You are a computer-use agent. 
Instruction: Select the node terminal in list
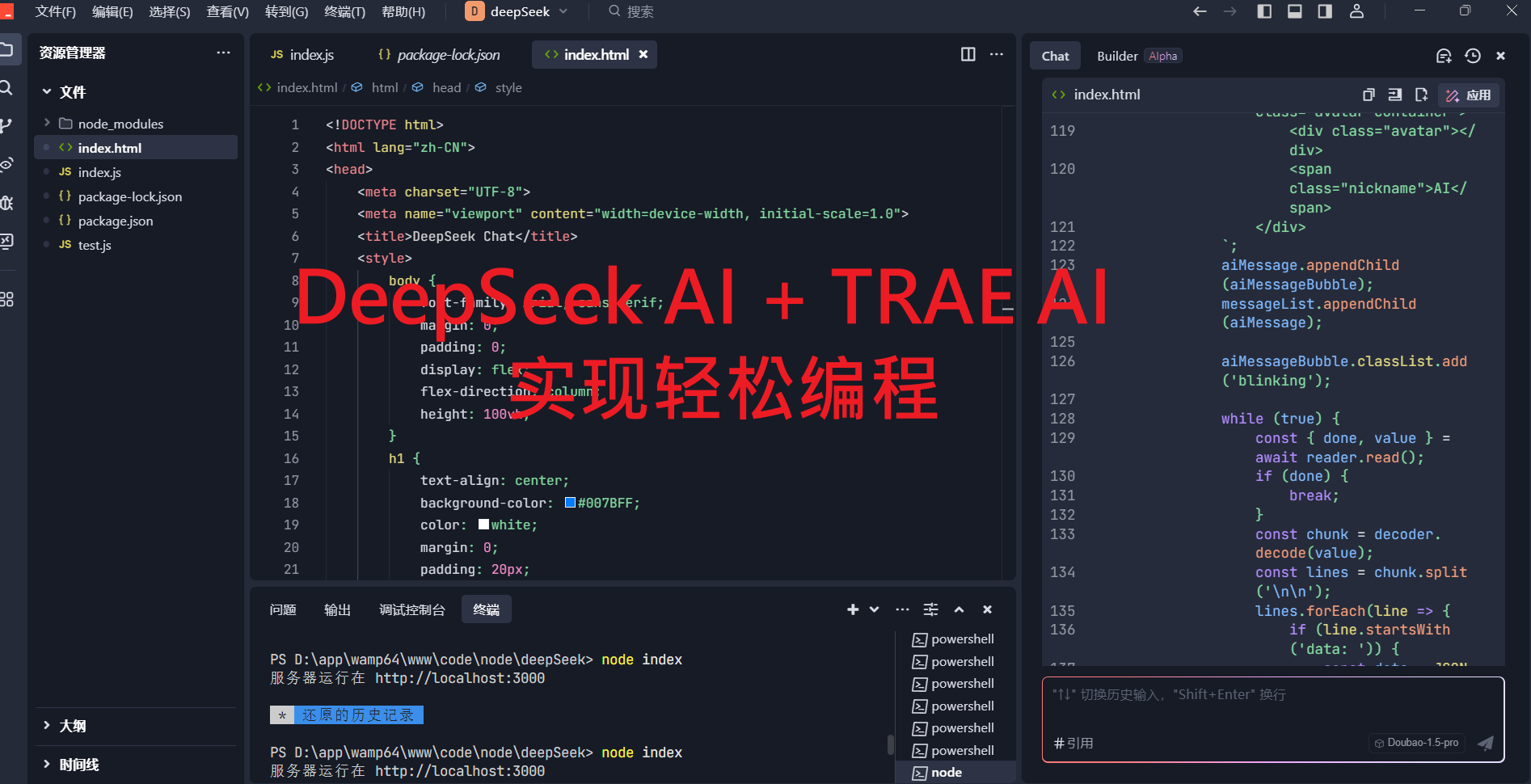pyautogui.click(x=955, y=773)
